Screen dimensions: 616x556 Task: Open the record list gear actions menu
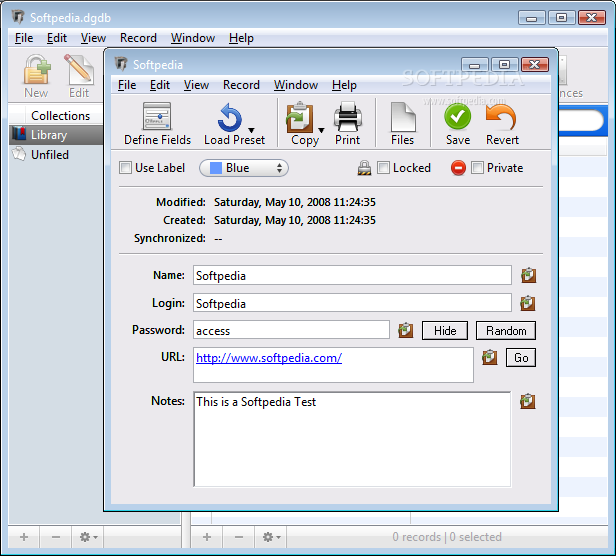coord(271,537)
